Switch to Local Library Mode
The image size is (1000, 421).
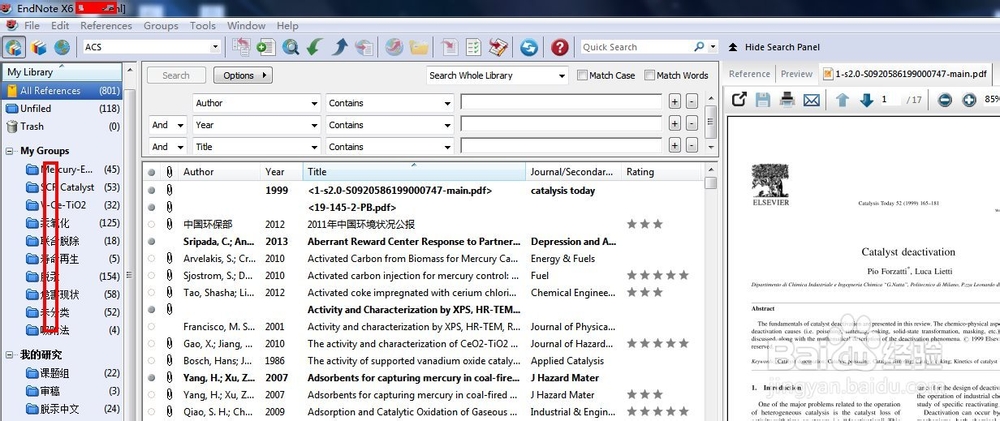[x=14, y=47]
